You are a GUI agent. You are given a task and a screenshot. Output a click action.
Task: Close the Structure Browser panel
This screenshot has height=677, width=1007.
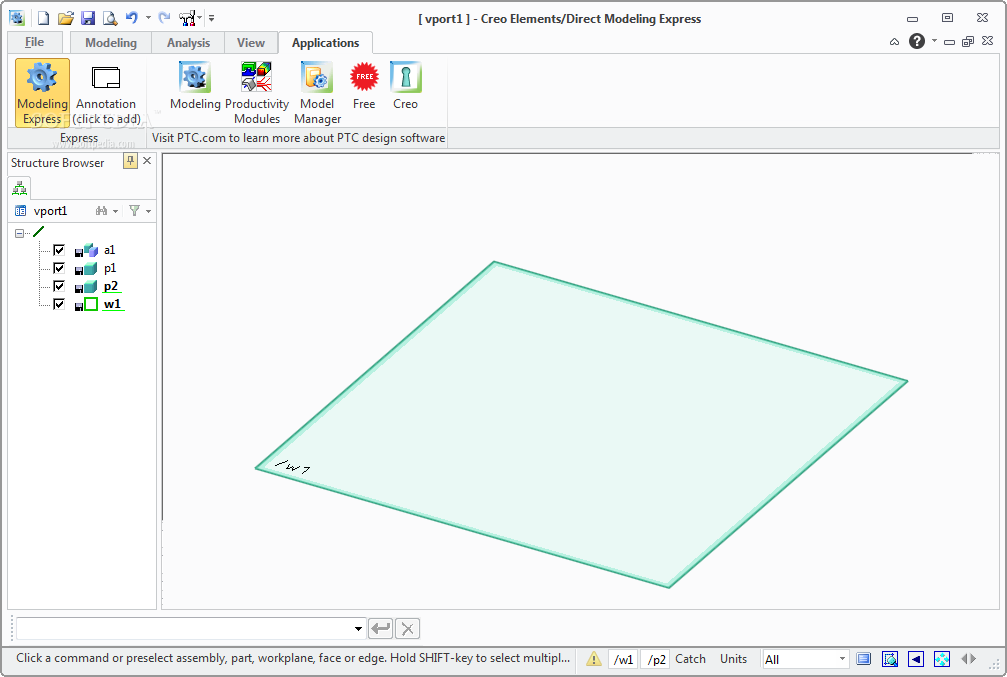pos(147,161)
